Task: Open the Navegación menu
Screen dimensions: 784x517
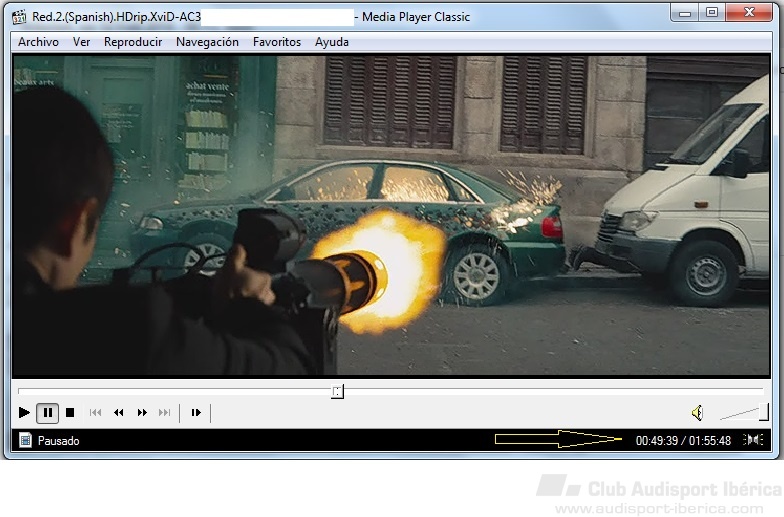Action: coord(208,42)
